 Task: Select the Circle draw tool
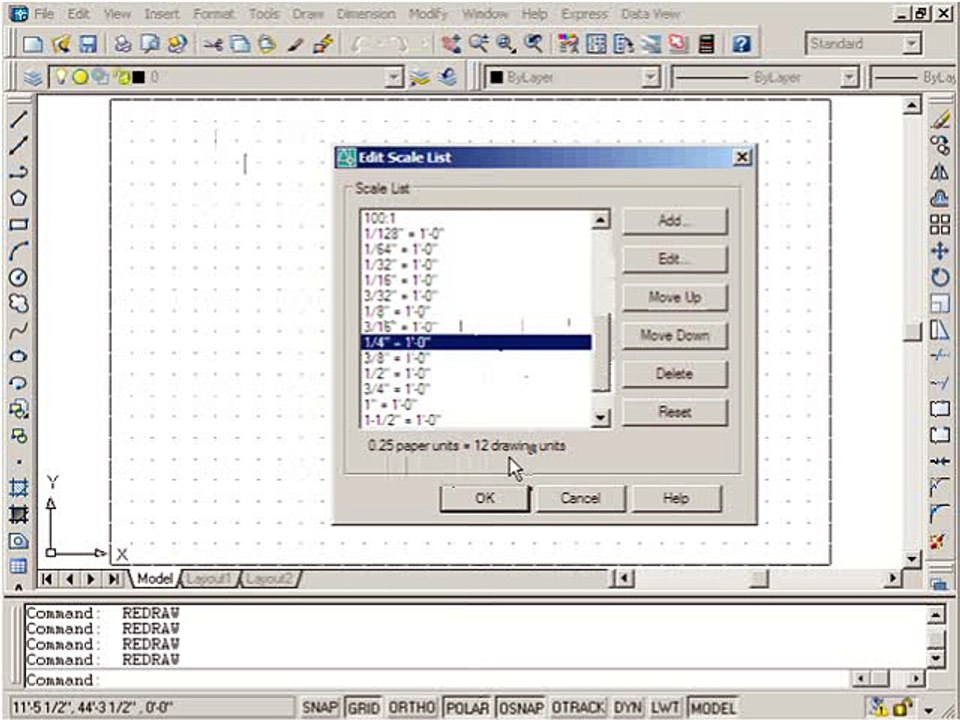tap(18, 277)
